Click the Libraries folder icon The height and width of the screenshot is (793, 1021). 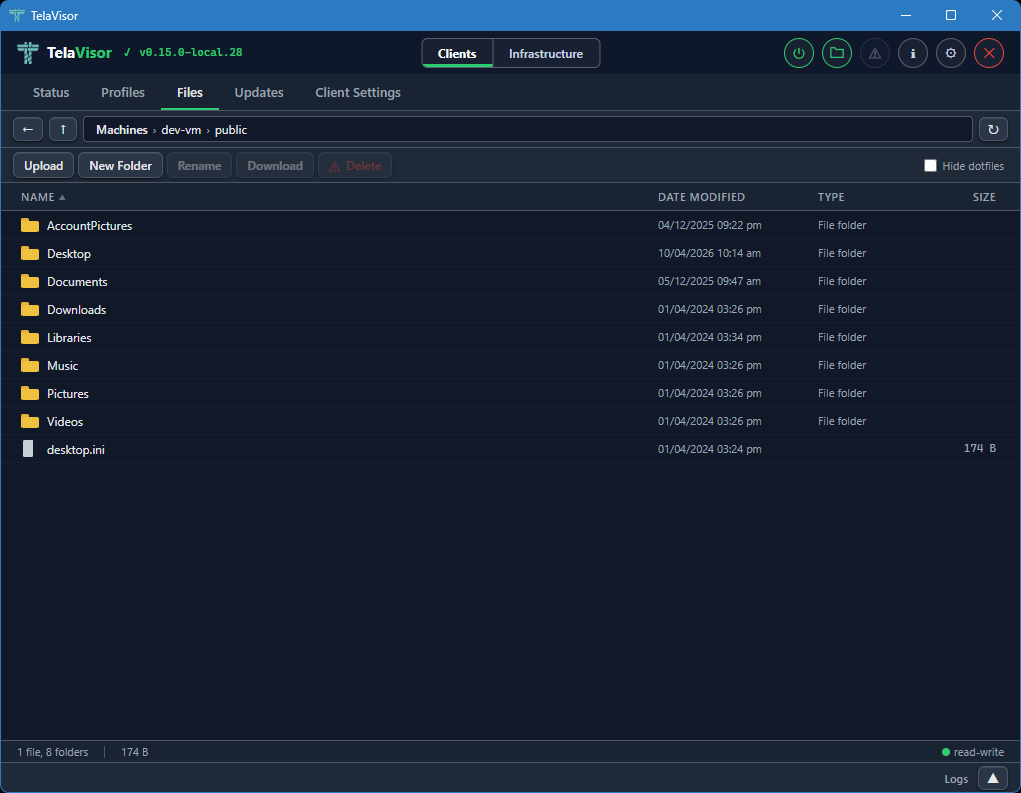click(x=30, y=337)
